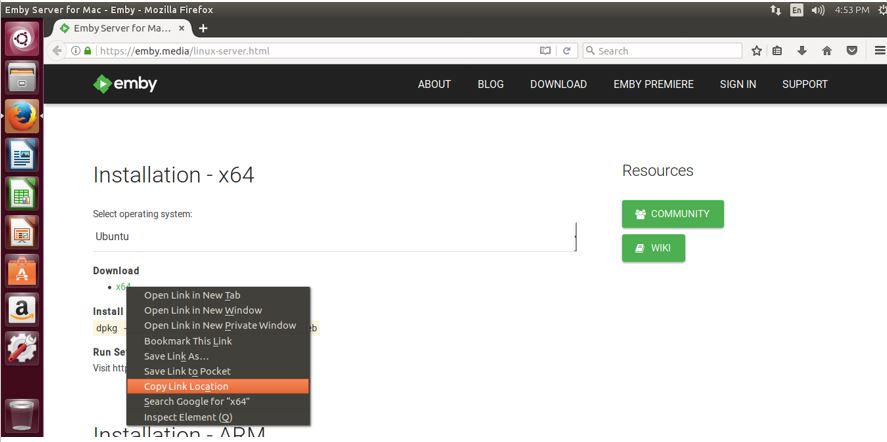Open the SUPPORT navigation item
Screen dimensions: 887x442
805,84
